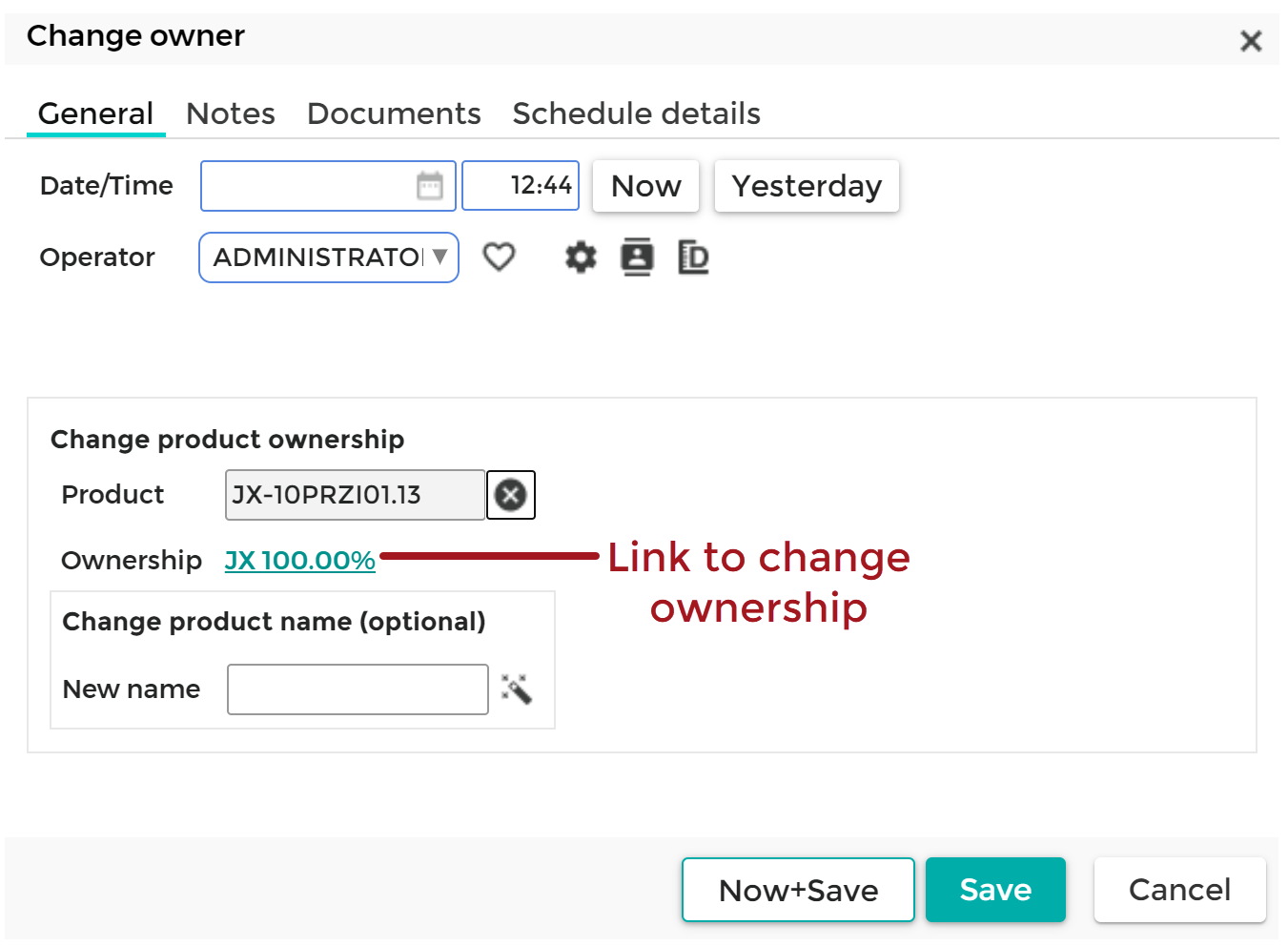Screen dimensions: 1288x946
Task: Click the D ruler icon next to Operator
Action: [x=693, y=257]
